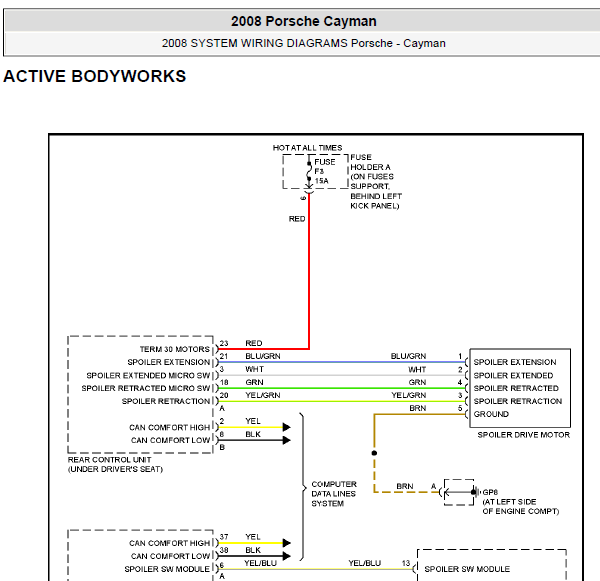This screenshot has width=600, height=581.
Task: Click the right 'BLU/GRN' label near motor pin 1
Action: pyautogui.click(x=408, y=356)
